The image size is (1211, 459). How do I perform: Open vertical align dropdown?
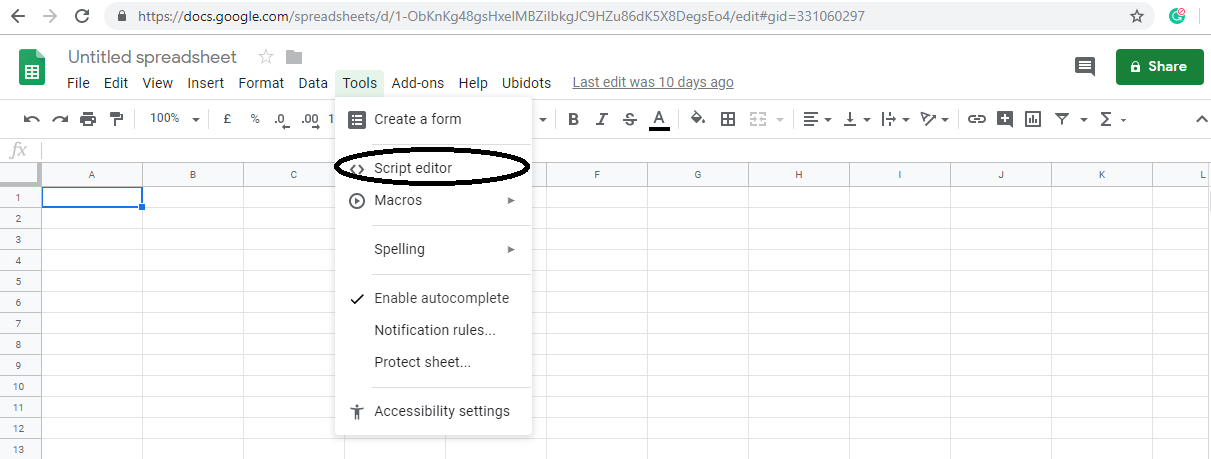(x=857, y=119)
